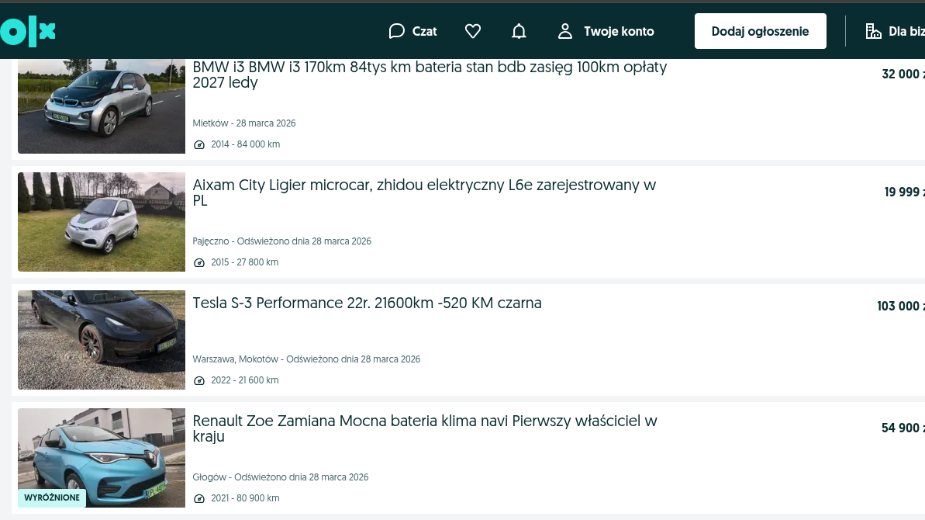Click the odometer icon beside 2014 - 84 000 km
Image resolution: width=925 pixels, height=520 pixels.
(199, 145)
